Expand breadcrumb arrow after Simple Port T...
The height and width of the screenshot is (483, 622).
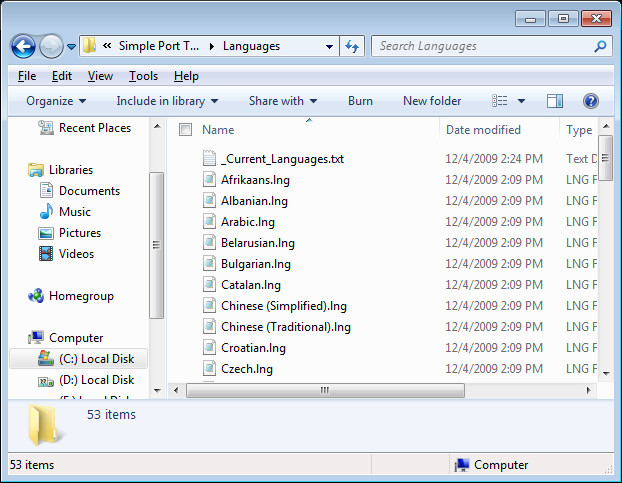(x=212, y=46)
